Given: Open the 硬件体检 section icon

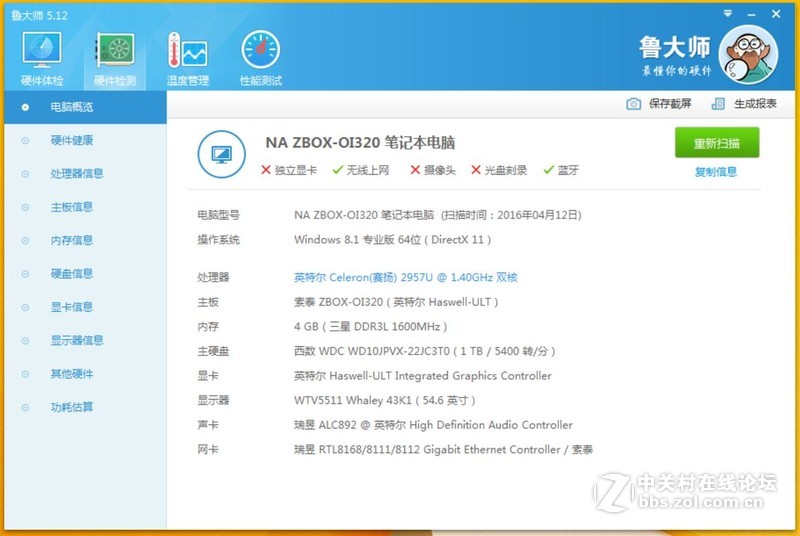Looking at the screenshot, I should (x=42, y=50).
